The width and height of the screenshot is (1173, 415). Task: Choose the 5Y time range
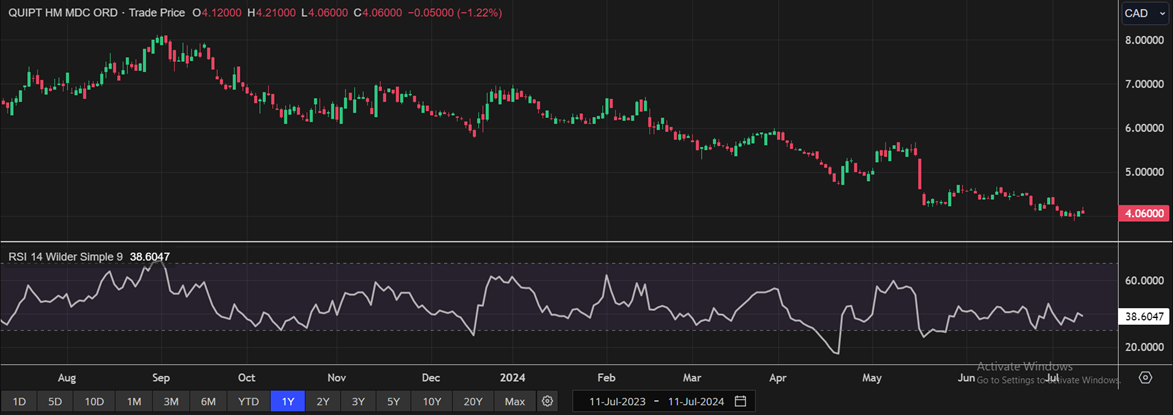pyautogui.click(x=393, y=401)
